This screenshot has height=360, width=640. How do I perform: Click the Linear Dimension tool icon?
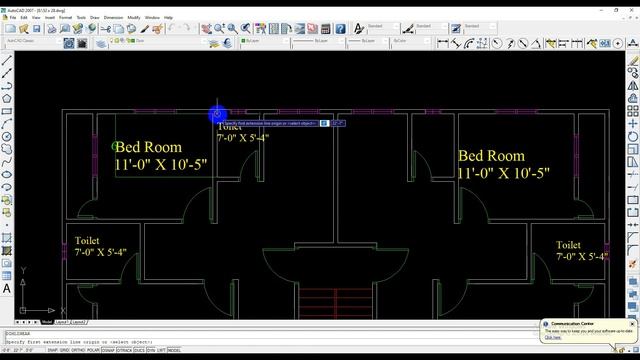(x=442, y=43)
